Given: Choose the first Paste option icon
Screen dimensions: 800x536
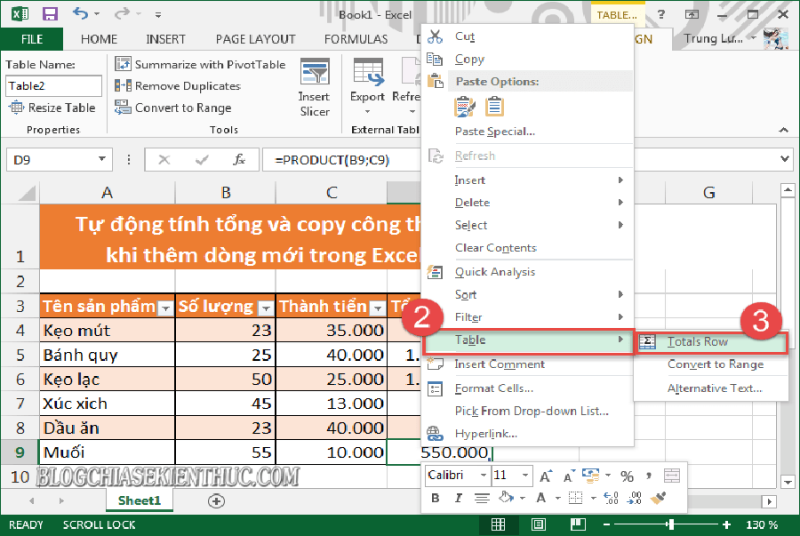Looking at the screenshot, I should (464, 107).
